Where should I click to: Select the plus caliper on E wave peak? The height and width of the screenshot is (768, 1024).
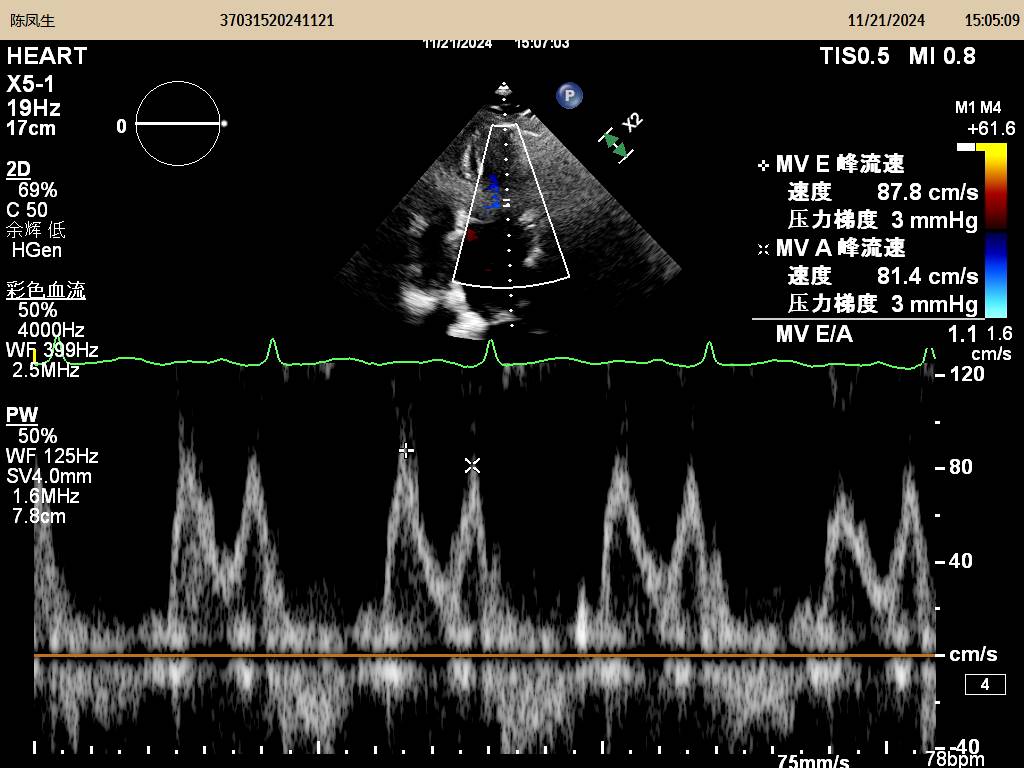pyautogui.click(x=406, y=450)
